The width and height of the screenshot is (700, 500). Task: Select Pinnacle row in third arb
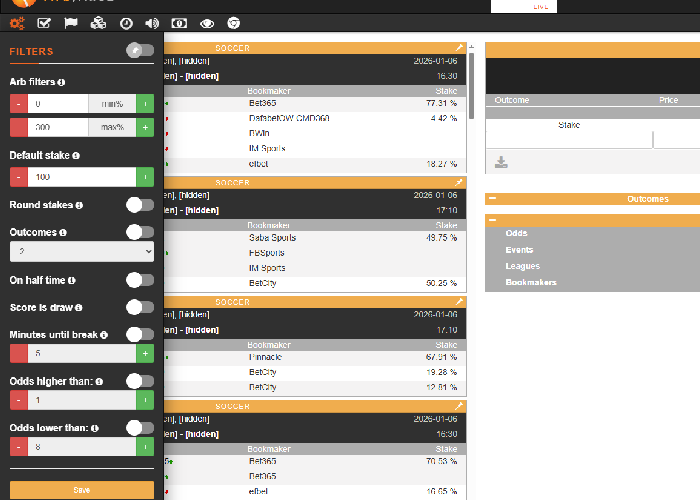(315, 357)
